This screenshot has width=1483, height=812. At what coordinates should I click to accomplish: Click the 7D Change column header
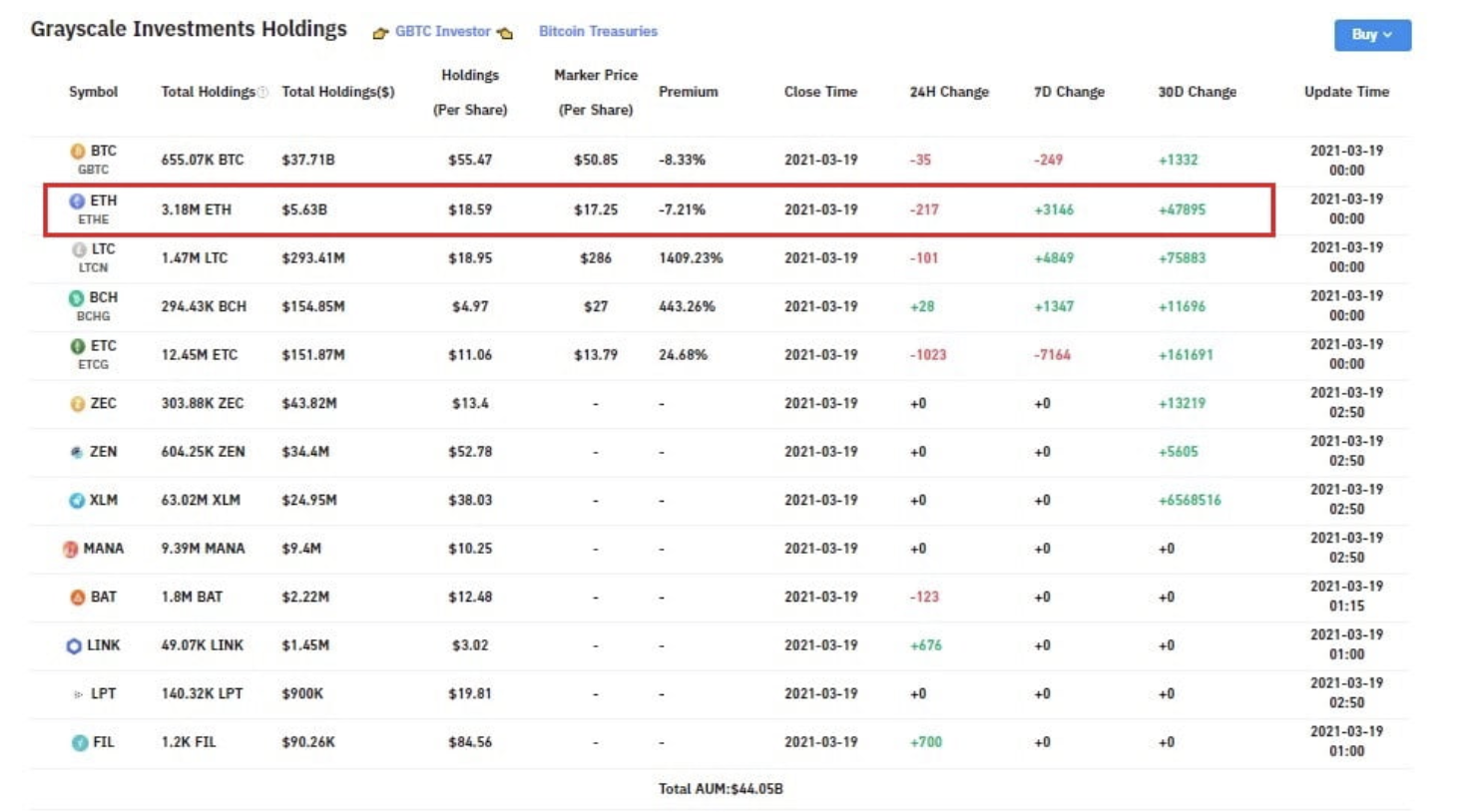[1069, 92]
